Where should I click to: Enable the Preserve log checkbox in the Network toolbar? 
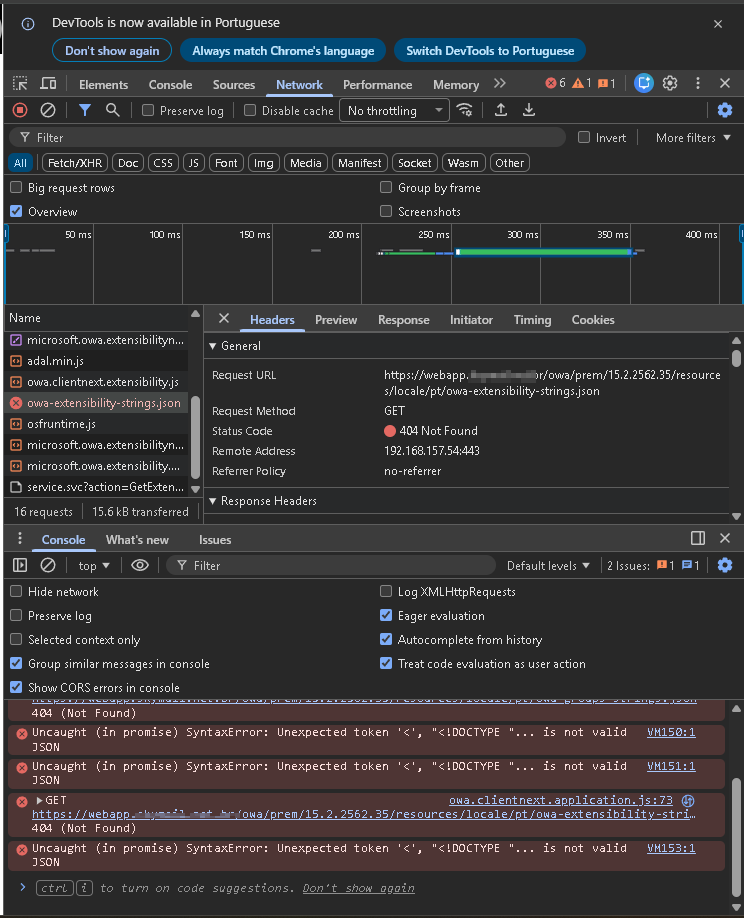[x=148, y=111]
